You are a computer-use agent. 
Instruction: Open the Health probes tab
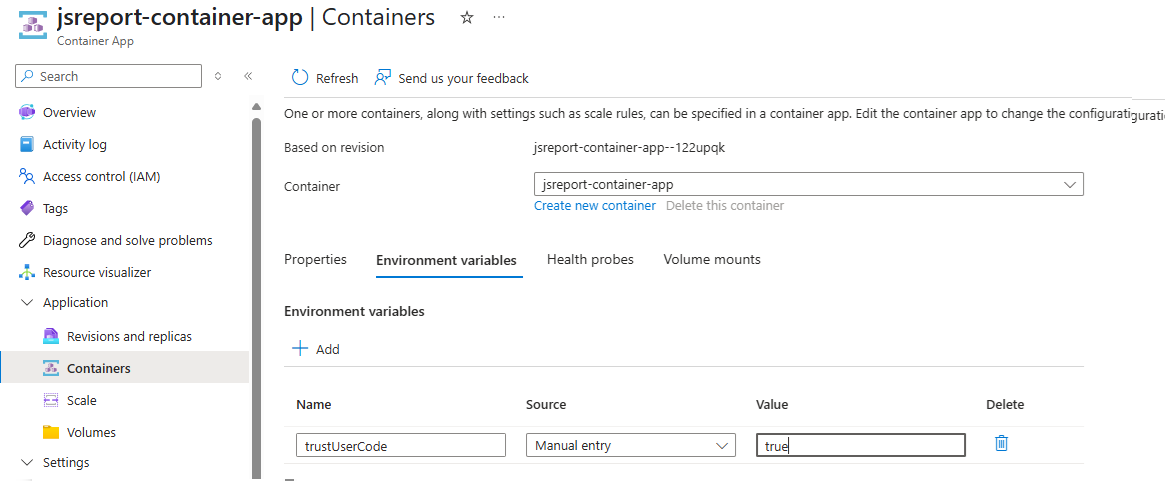(590, 259)
